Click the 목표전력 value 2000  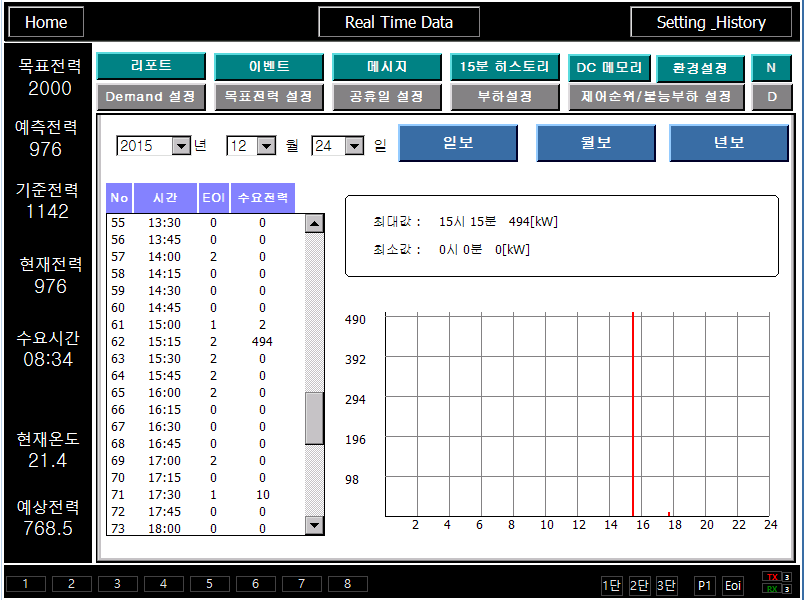[50, 88]
